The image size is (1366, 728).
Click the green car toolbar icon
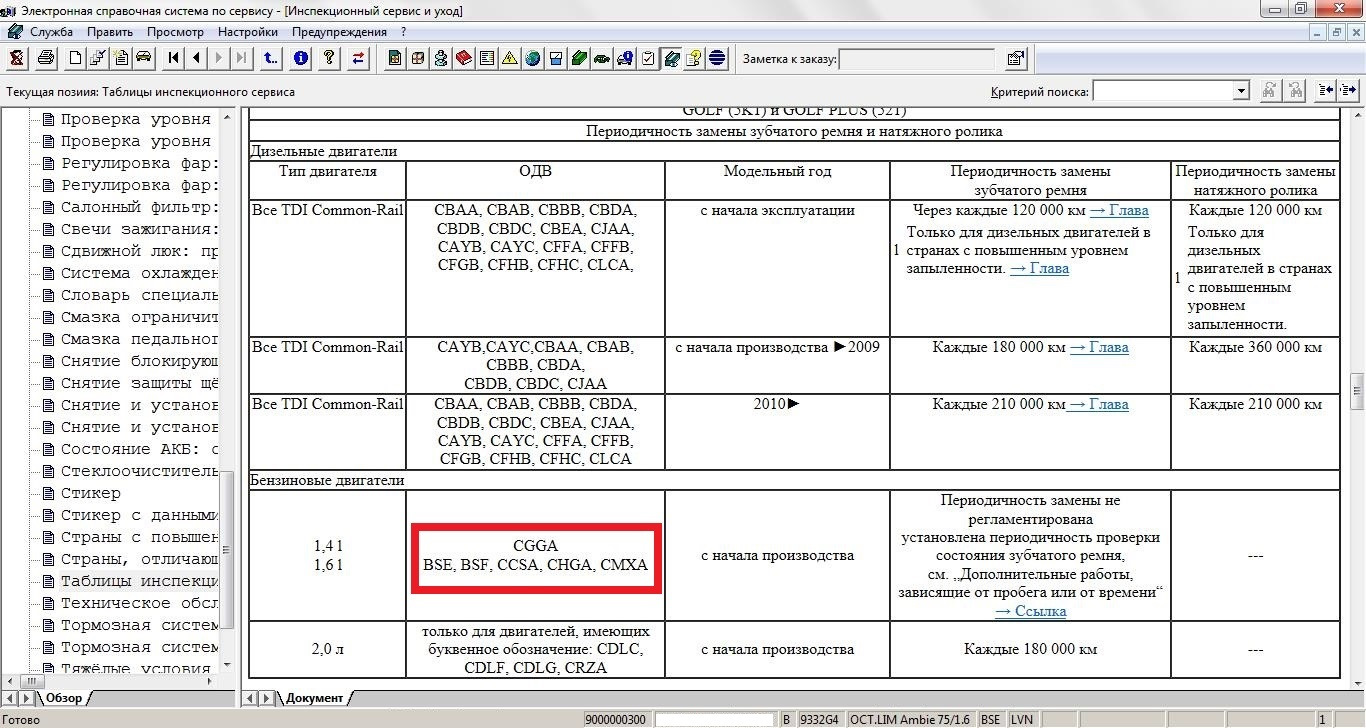coord(600,58)
